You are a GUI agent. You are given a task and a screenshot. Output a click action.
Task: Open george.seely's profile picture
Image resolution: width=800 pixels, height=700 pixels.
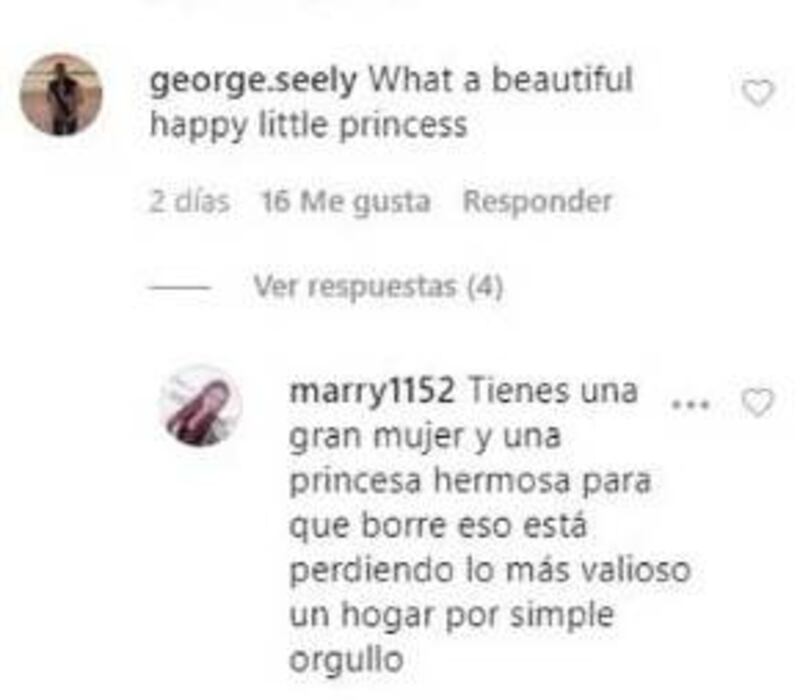coord(61,95)
